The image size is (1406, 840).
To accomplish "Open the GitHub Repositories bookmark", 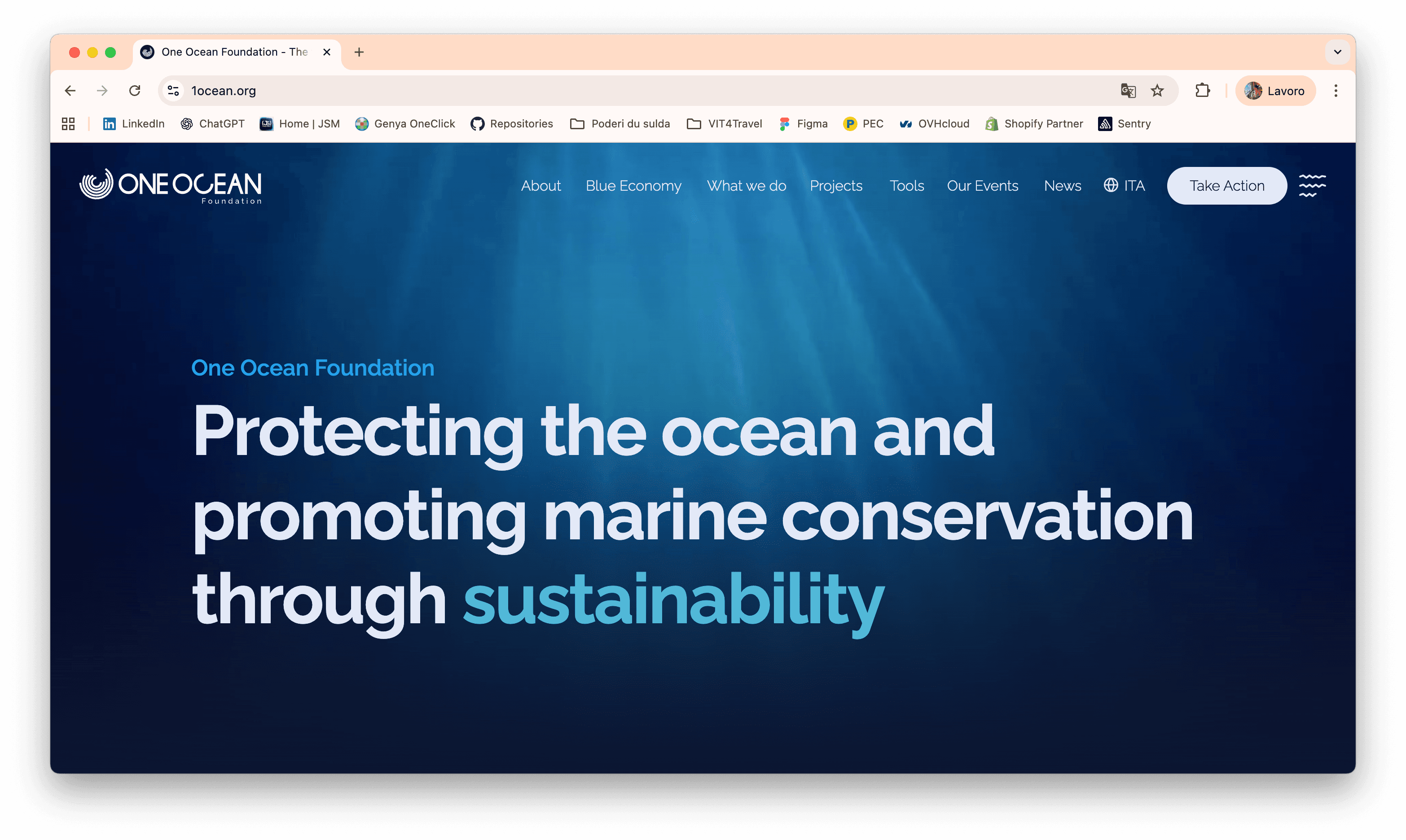I will (x=511, y=123).
